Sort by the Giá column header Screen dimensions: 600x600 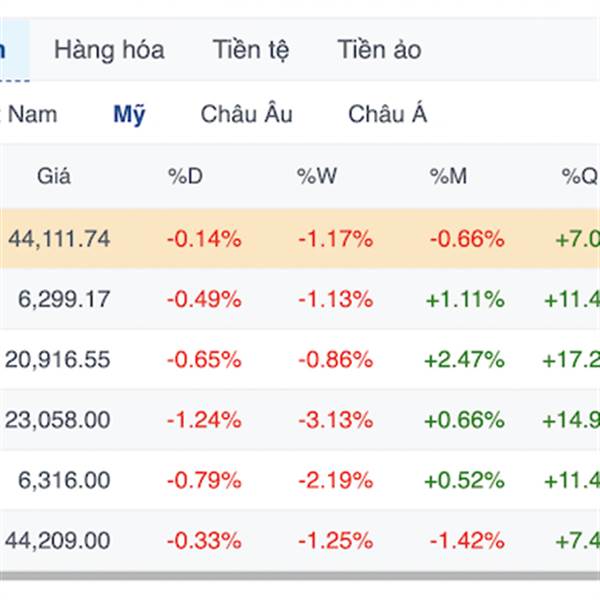pos(54,176)
